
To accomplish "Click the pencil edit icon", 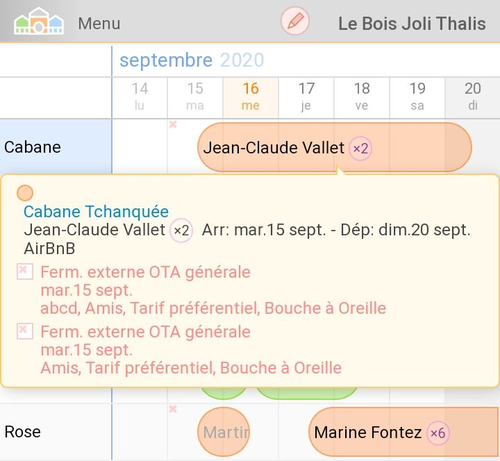I will coord(295,21).
